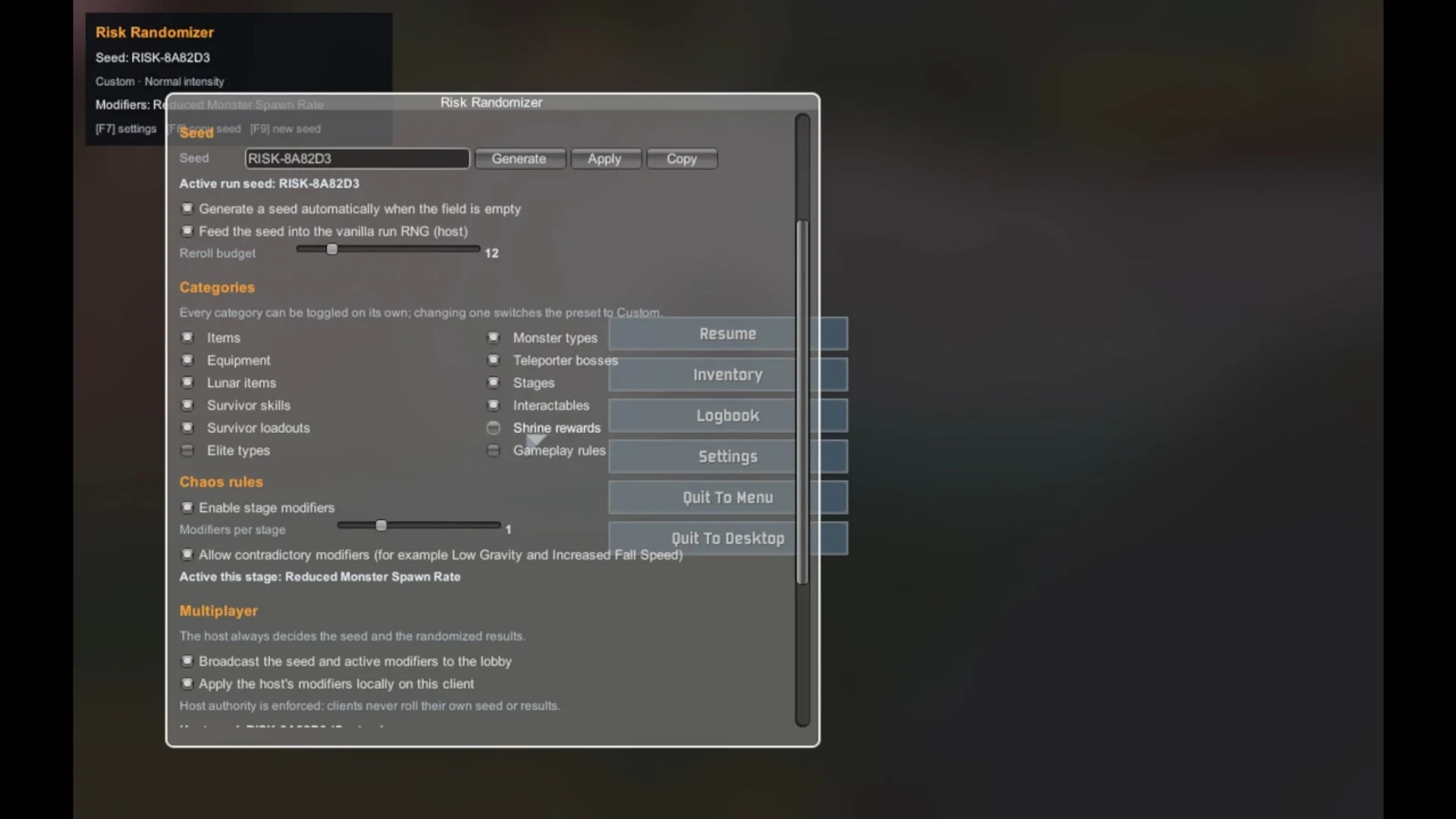
Task: Adjust the Reroll budget slider
Action: coord(388,249)
